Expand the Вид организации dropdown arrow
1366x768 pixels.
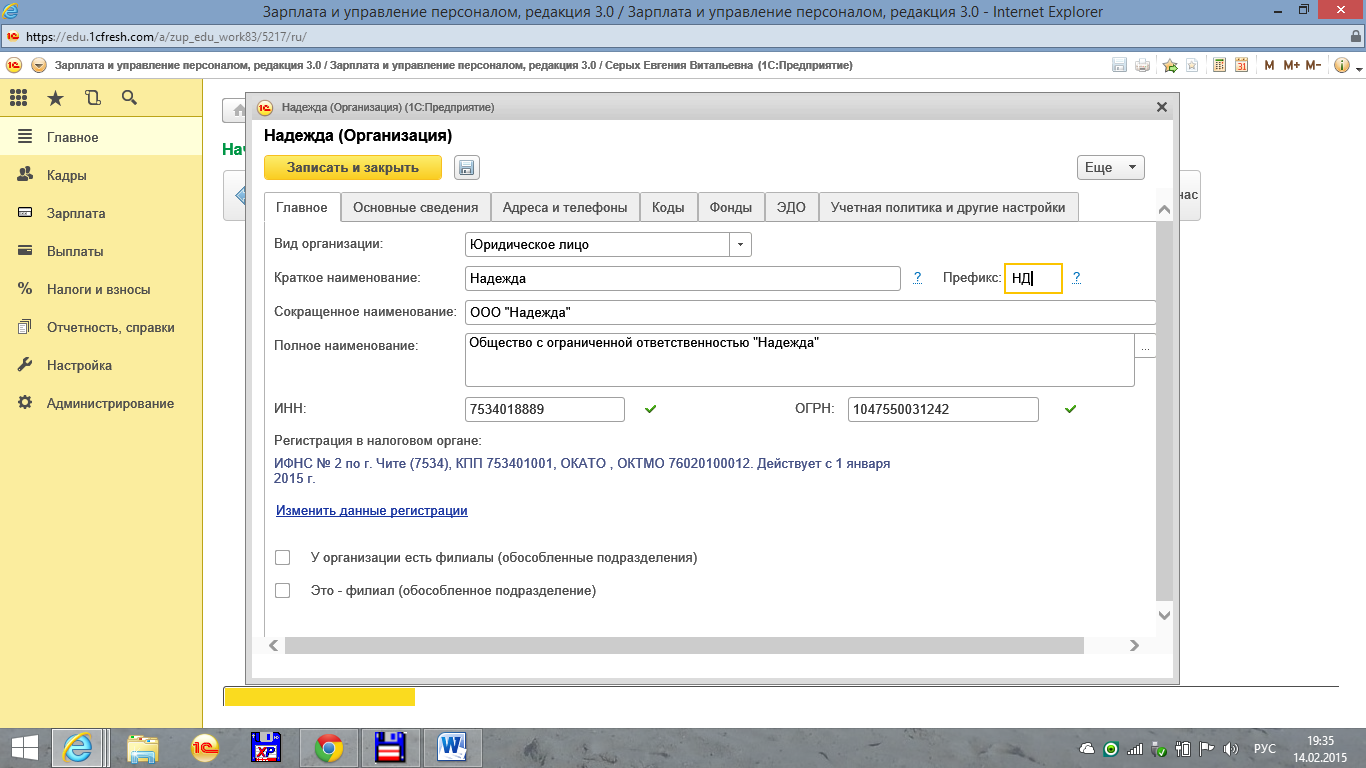pos(741,244)
